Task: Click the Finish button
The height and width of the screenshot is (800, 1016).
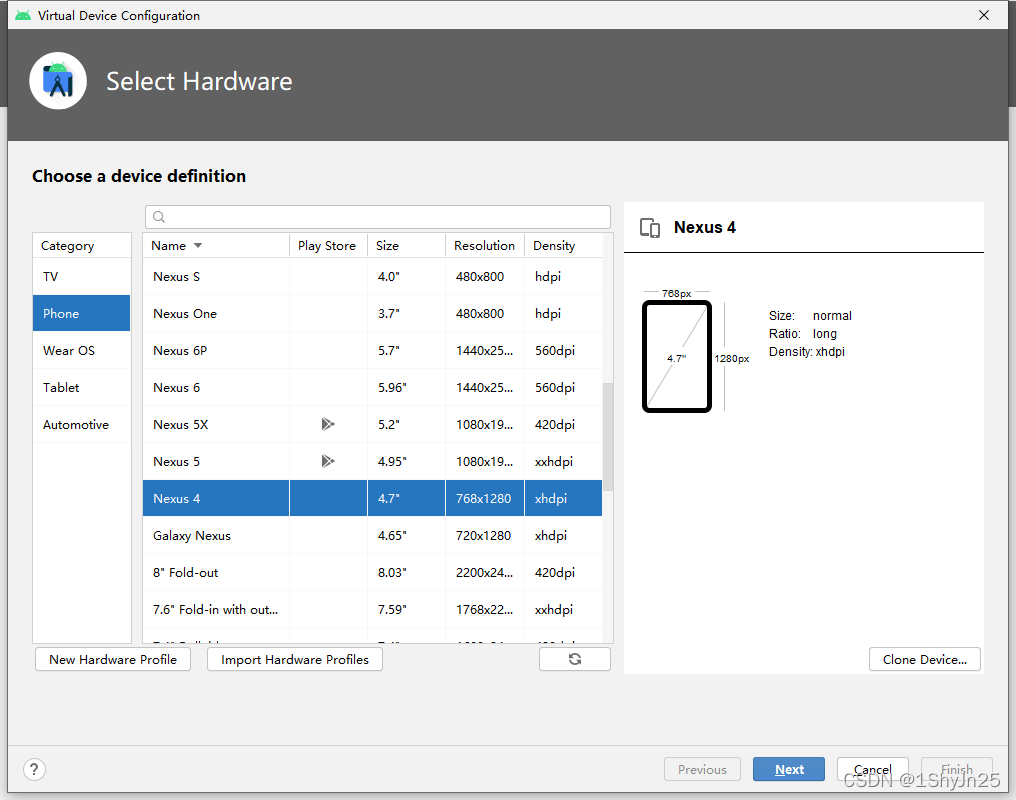Action: tap(956, 770)
